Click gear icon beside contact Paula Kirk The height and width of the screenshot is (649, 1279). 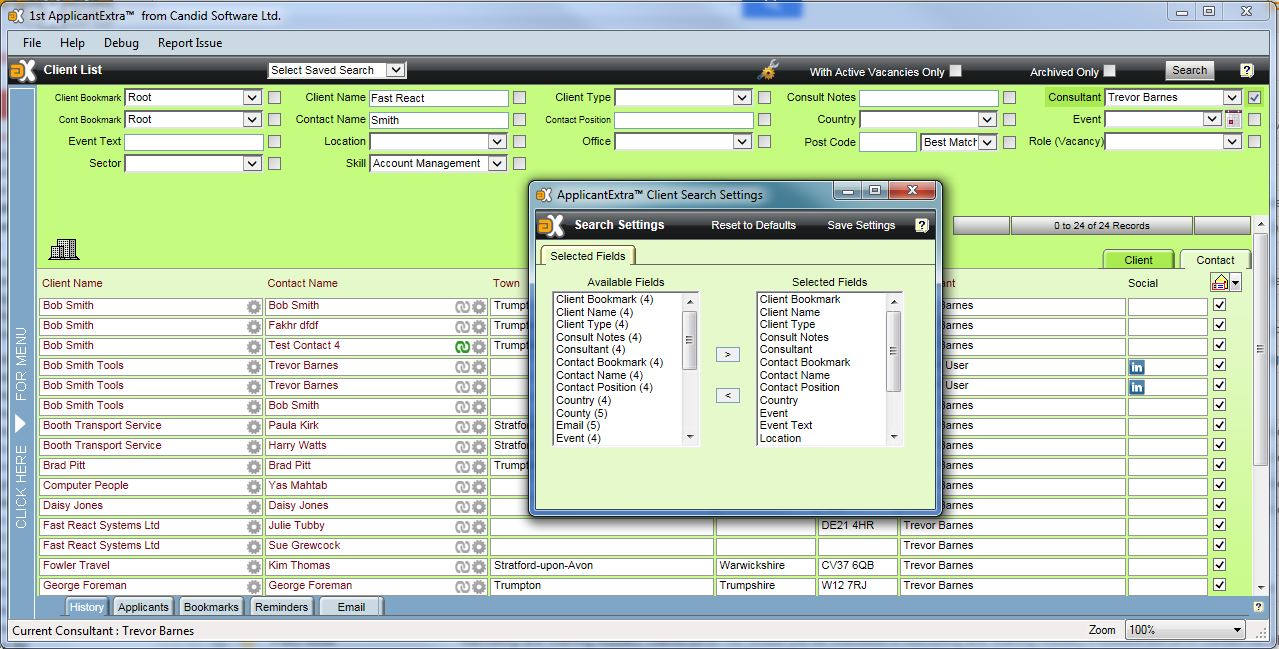click(x=479, y=426)
